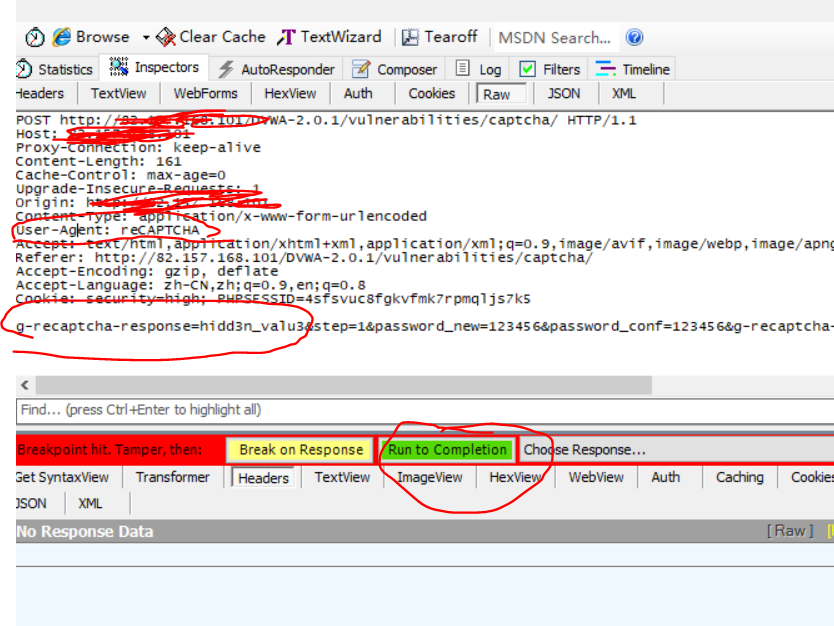Viewport: 834px width, 626px height.
Task: Switch to the response inspector XML tab
Action: [90, 504]
